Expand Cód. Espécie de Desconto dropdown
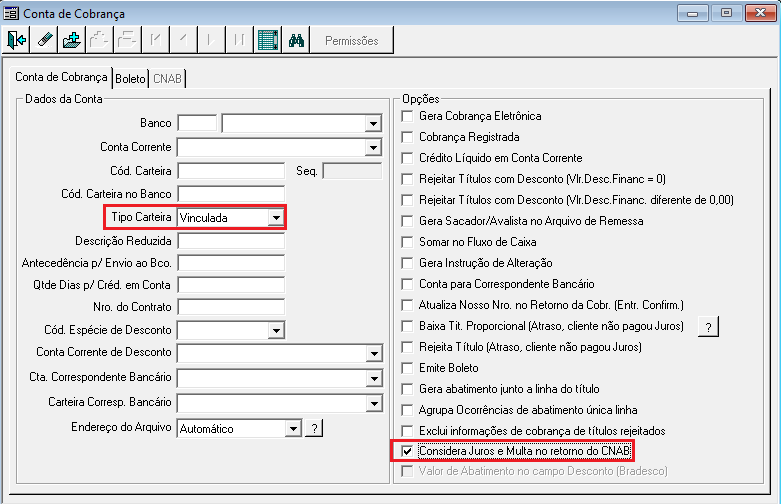The height and width of the screenshot is (504, 781). click(275, 330)
